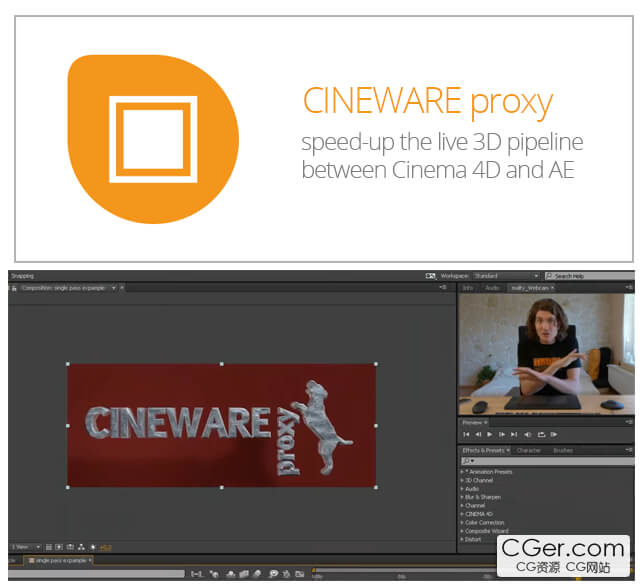Expand the CINEMA 4D effects category
640x587 pixels.
462,514
